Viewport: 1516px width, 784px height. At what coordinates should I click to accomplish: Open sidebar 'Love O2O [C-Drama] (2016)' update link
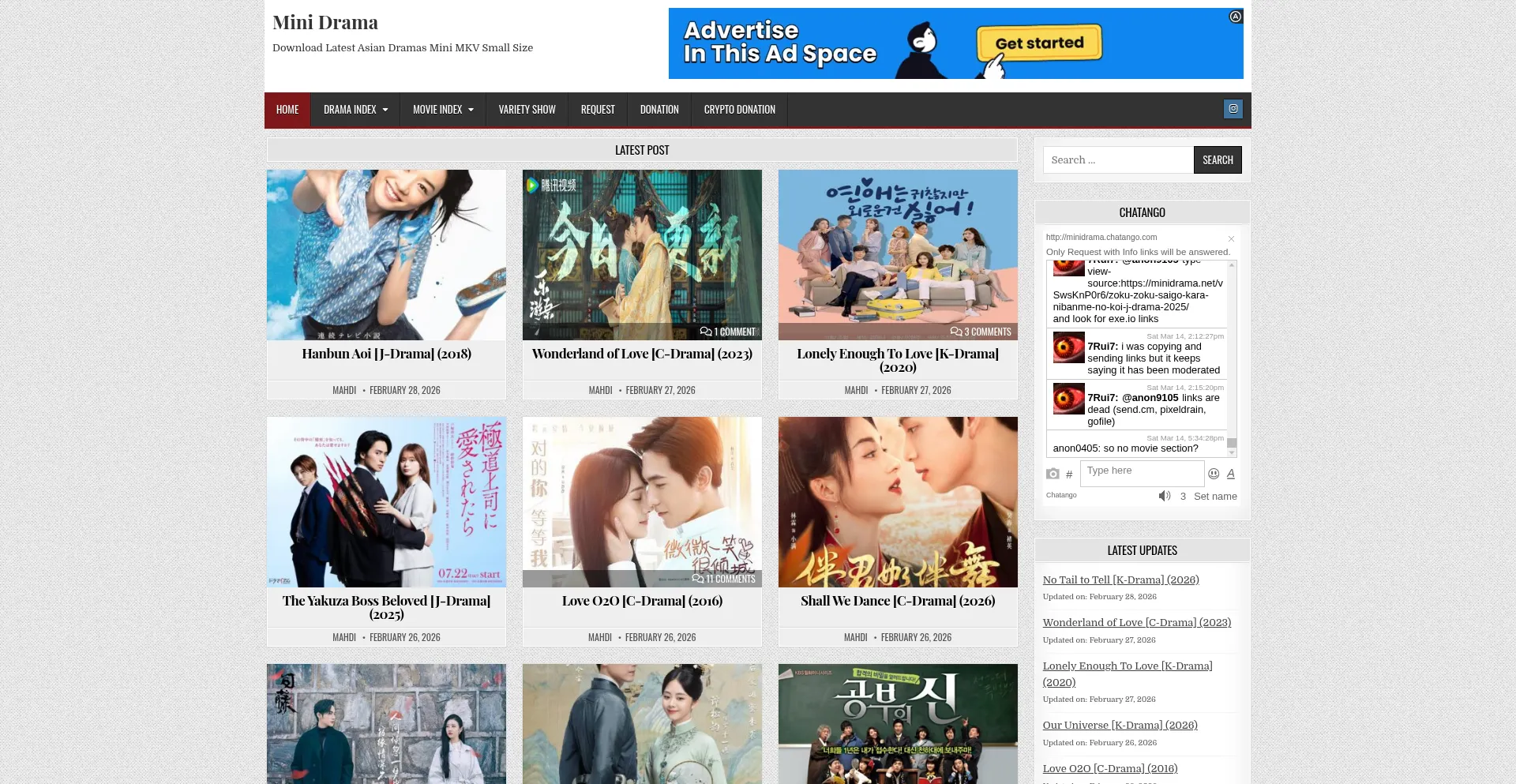1110,768
